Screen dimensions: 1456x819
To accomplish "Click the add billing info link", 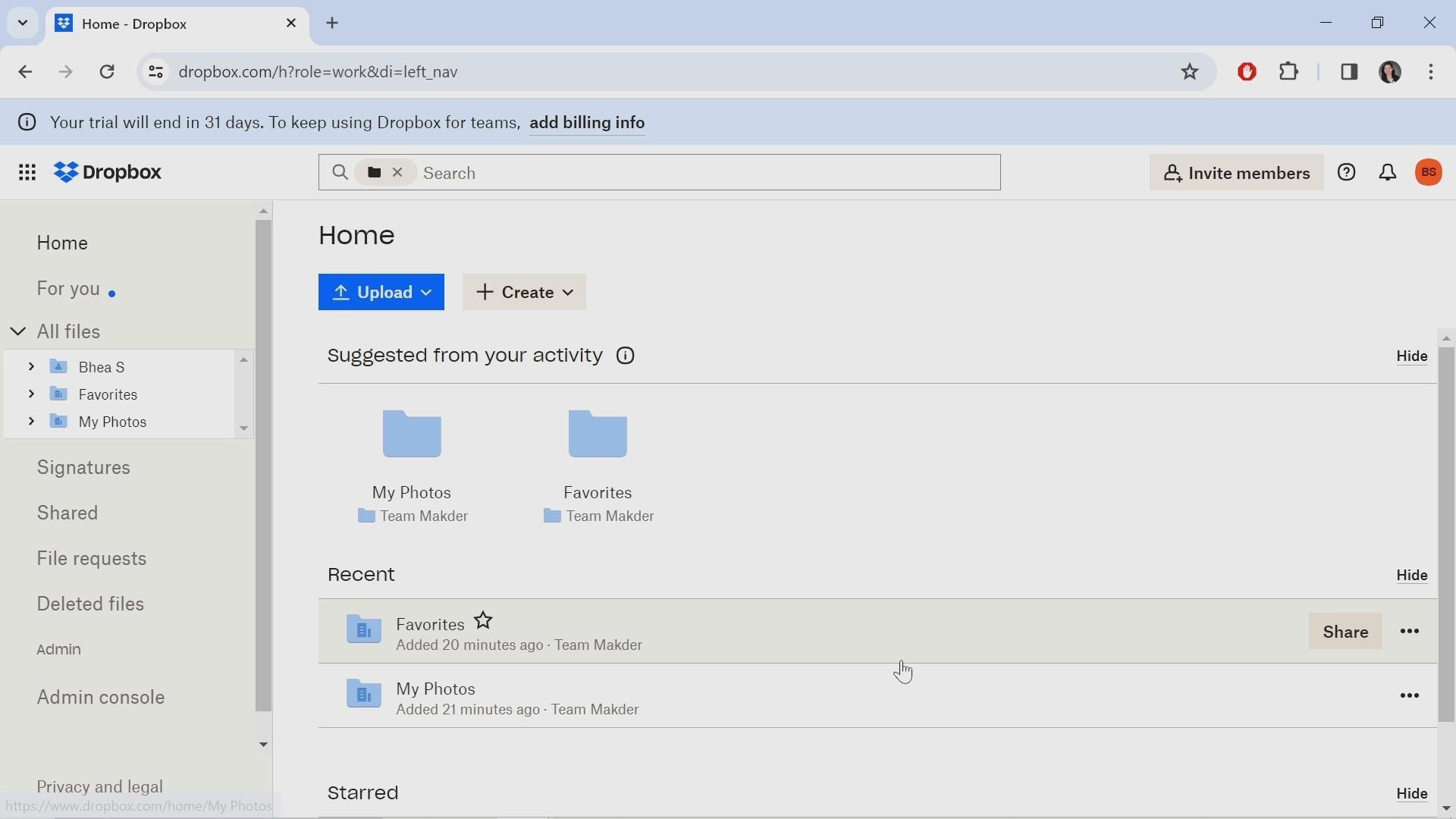I will (x=587, y=123).
